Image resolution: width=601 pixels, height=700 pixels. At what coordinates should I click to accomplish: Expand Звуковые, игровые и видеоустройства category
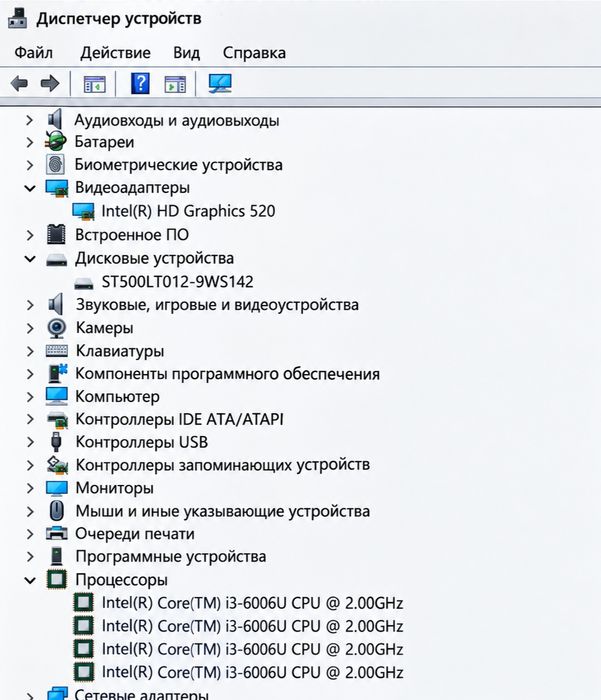(29, 305)
